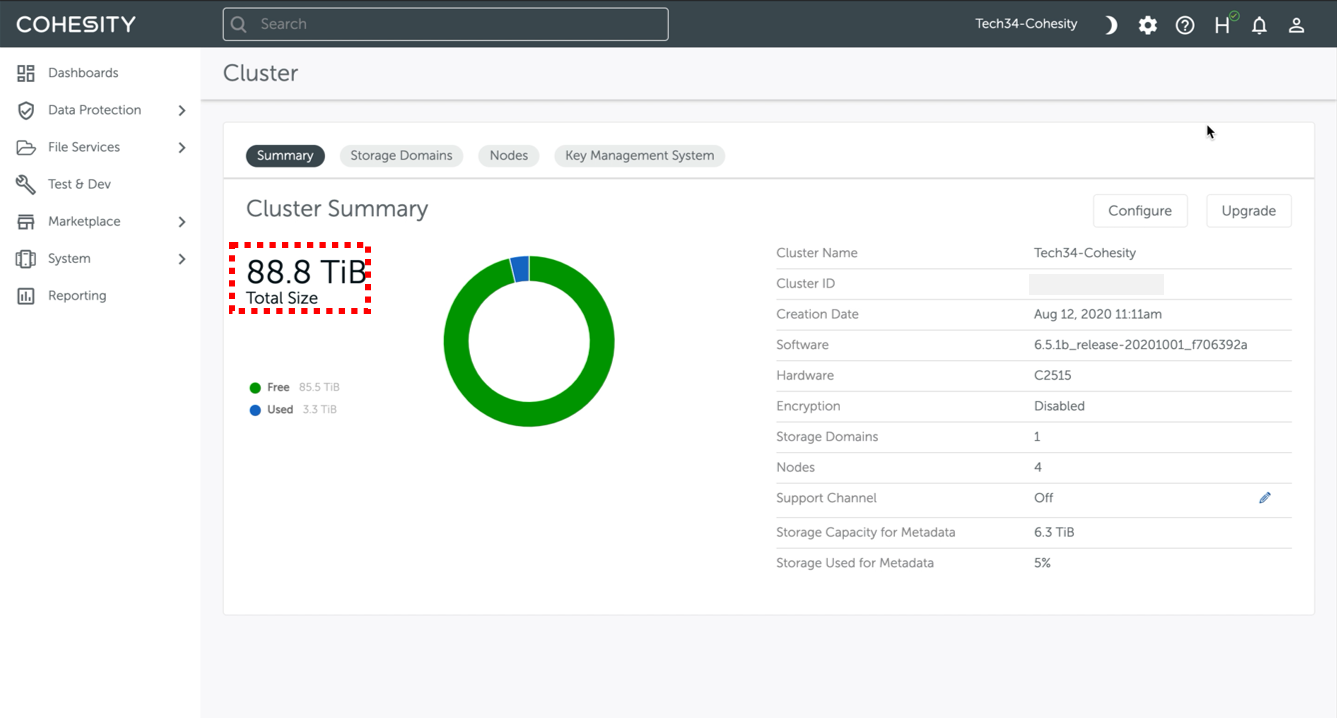Click the Helios H status icon
1337x718 pixels.
1225,24
